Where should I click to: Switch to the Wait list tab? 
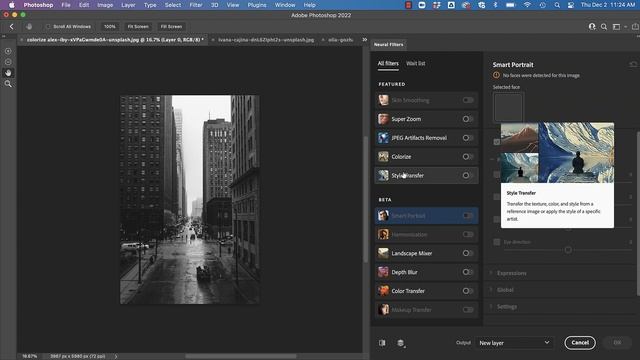(416, 63)
